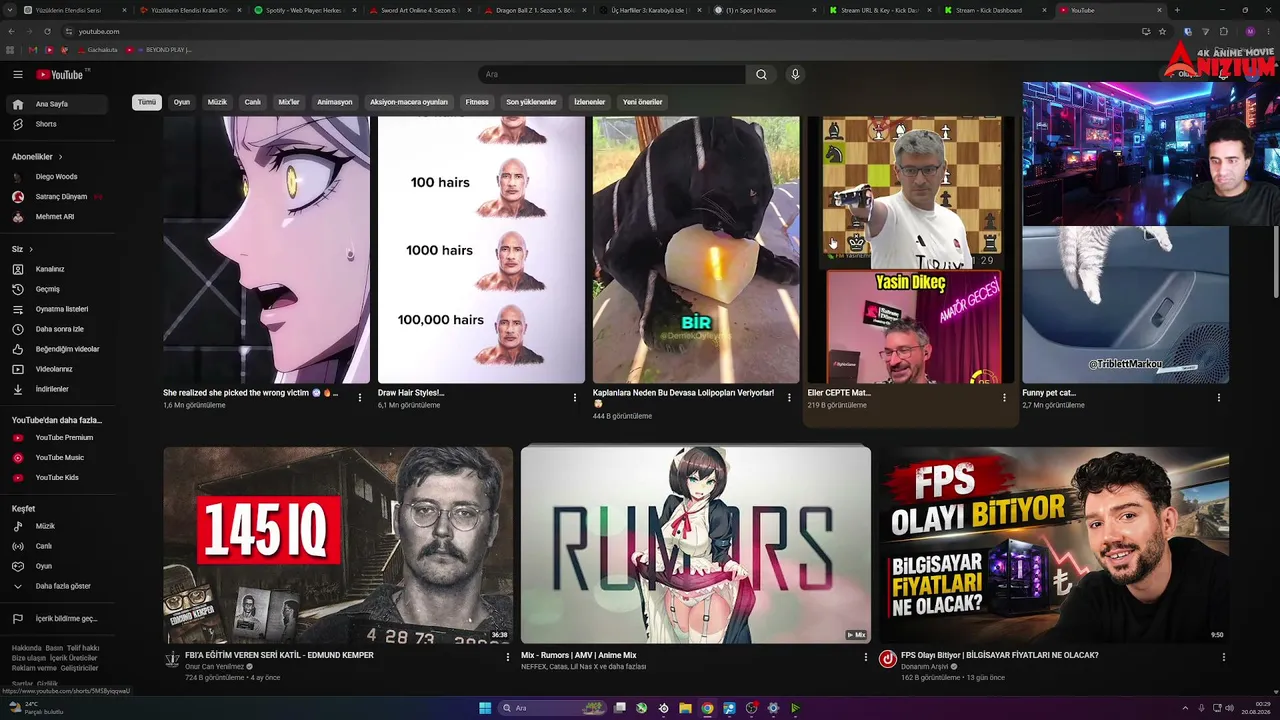Click Windows taskbar search box

tap(553, 708)
